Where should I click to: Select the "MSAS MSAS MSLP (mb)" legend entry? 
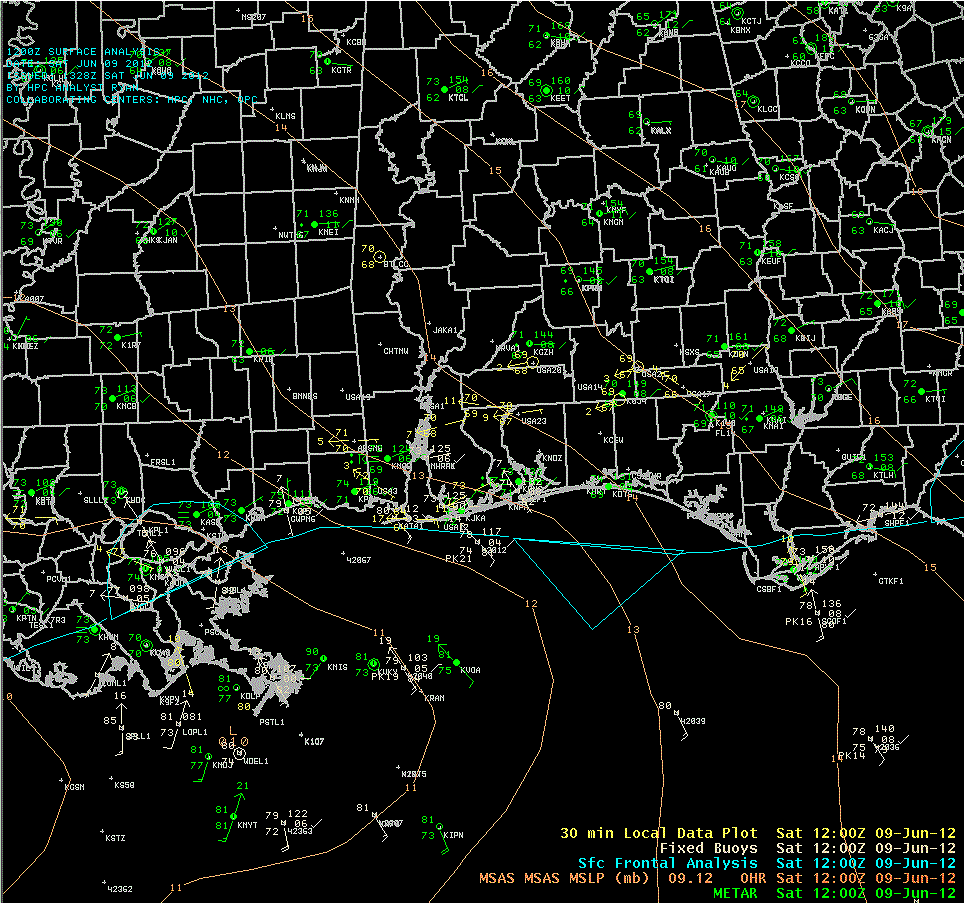[x=564, y=878]
